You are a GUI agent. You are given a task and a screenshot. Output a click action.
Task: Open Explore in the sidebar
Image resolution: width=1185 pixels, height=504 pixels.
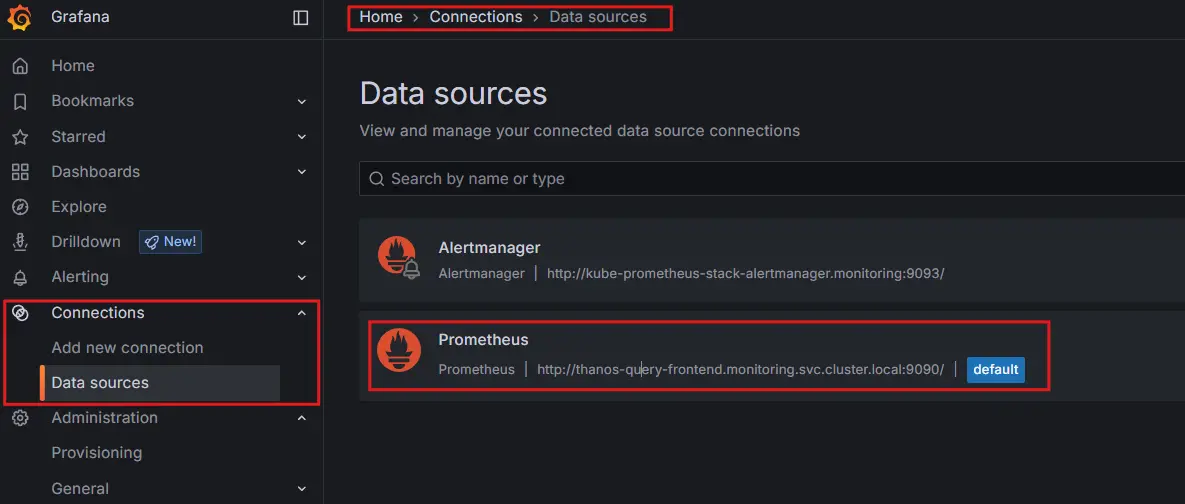tap(79, 206)
